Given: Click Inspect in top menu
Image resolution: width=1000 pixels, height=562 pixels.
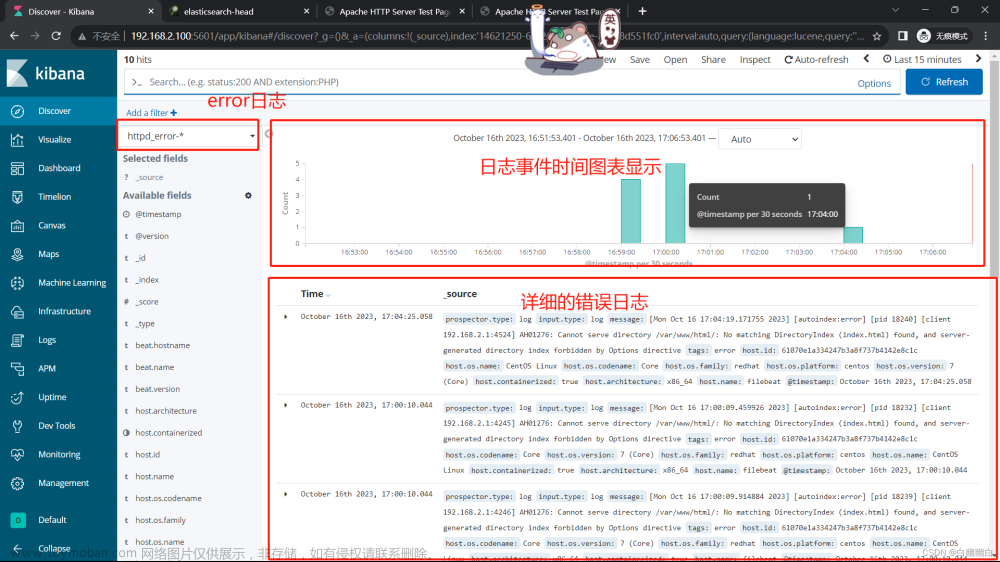Looking at the screenshot, I should tap(755, 59).
